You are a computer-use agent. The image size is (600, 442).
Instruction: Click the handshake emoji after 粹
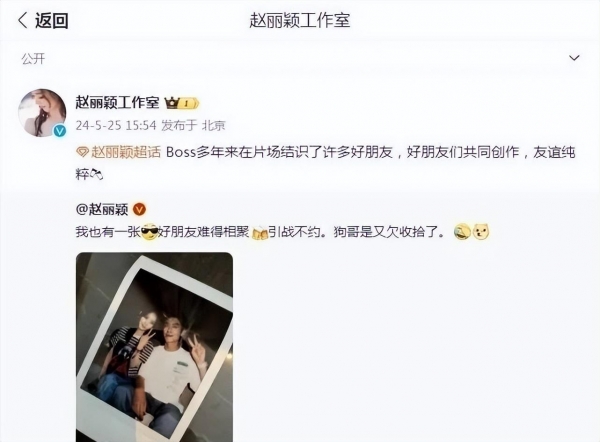96,175
